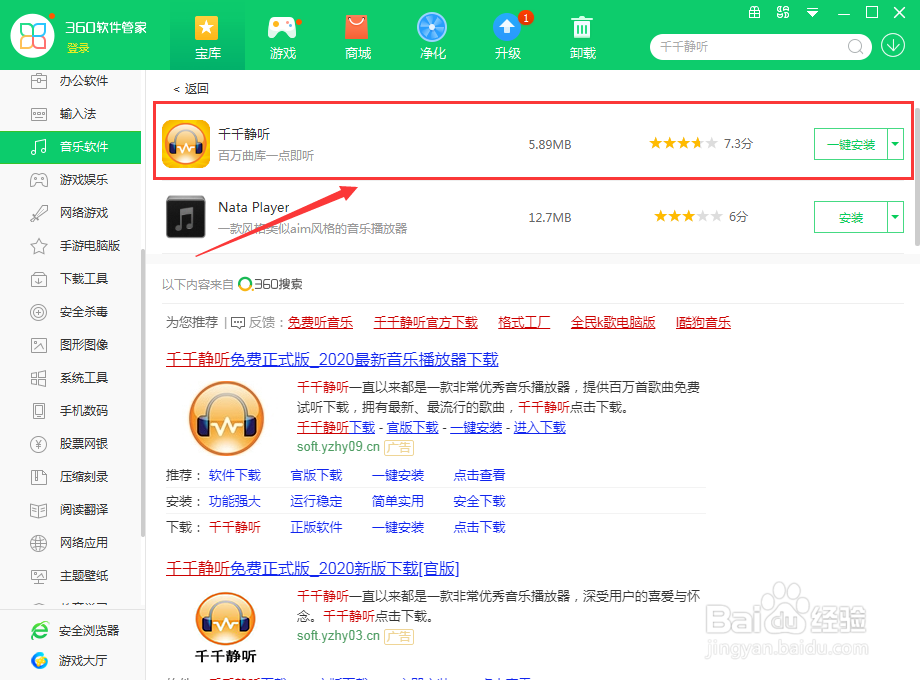Go back with 返回 link
The height and width of the screenshot is (680, 920).
pyautogui.click(x=191, y=89)
